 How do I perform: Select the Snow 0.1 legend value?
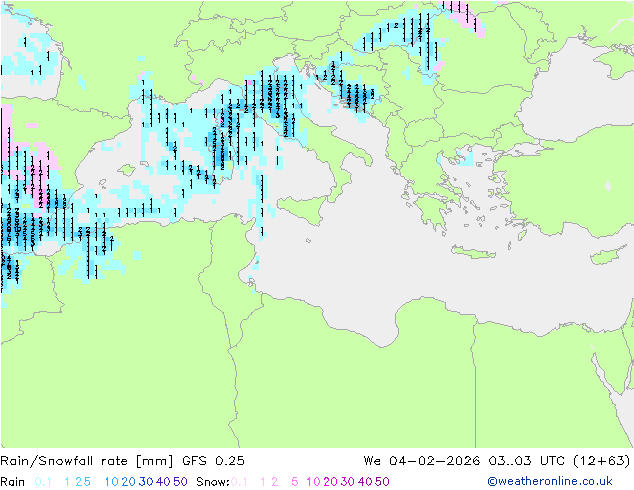click(239, 482)
